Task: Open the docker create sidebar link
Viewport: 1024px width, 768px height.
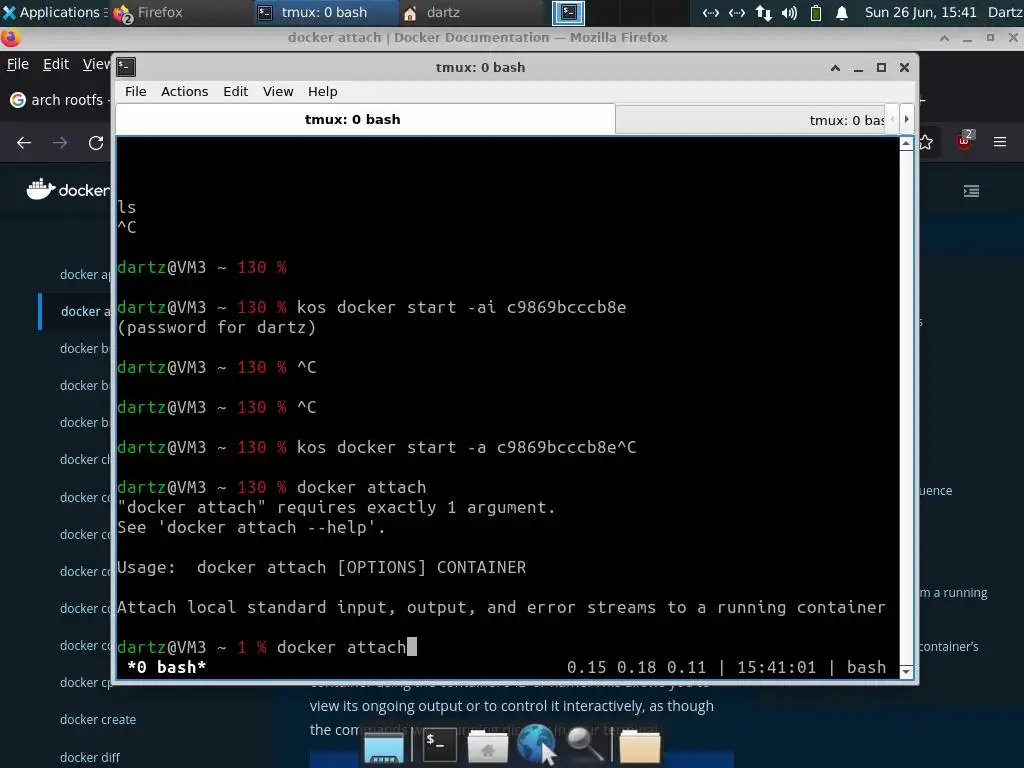Action: click(98, 720)
